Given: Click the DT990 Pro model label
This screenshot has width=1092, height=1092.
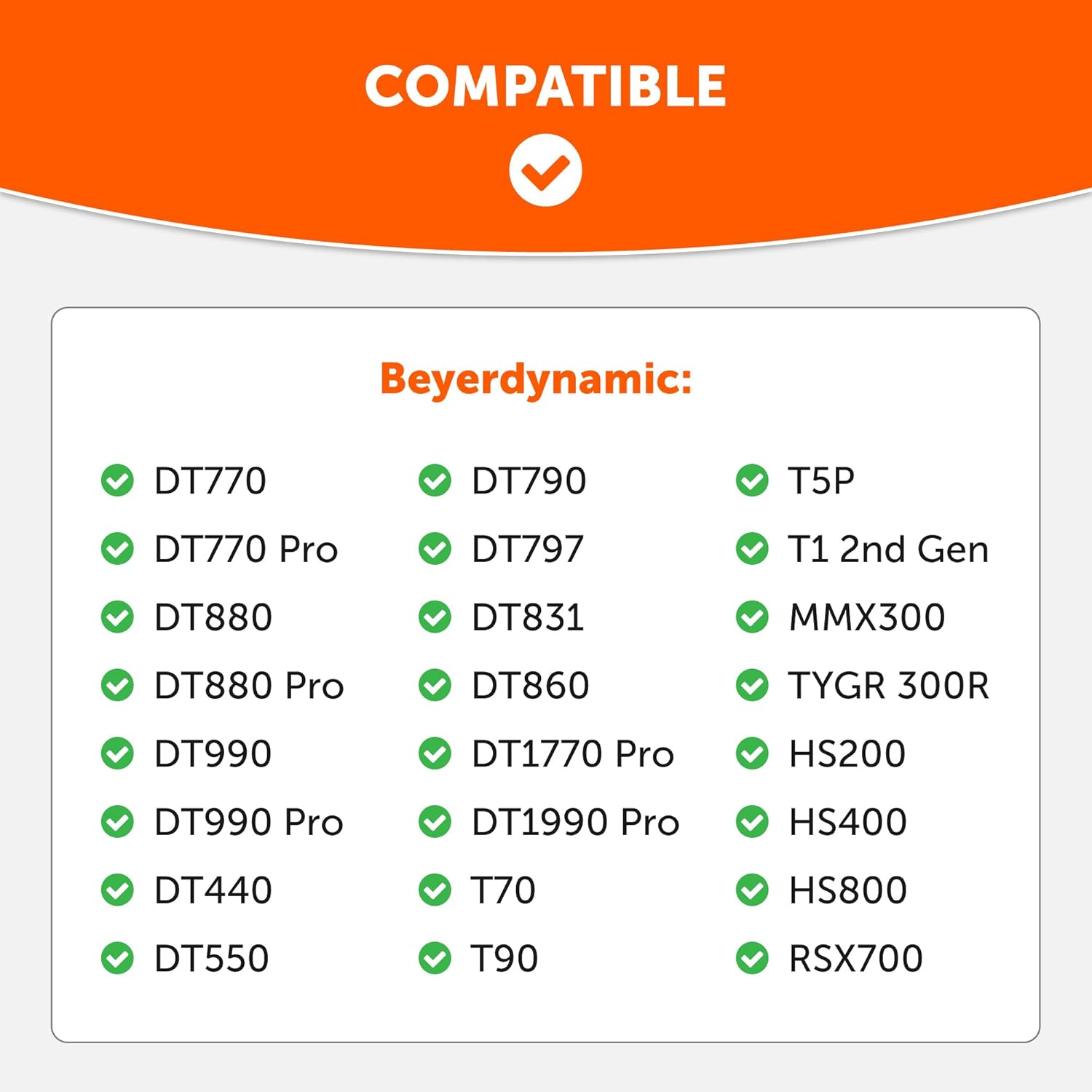Looking at the screenshot, I should [x=248, y=822].
